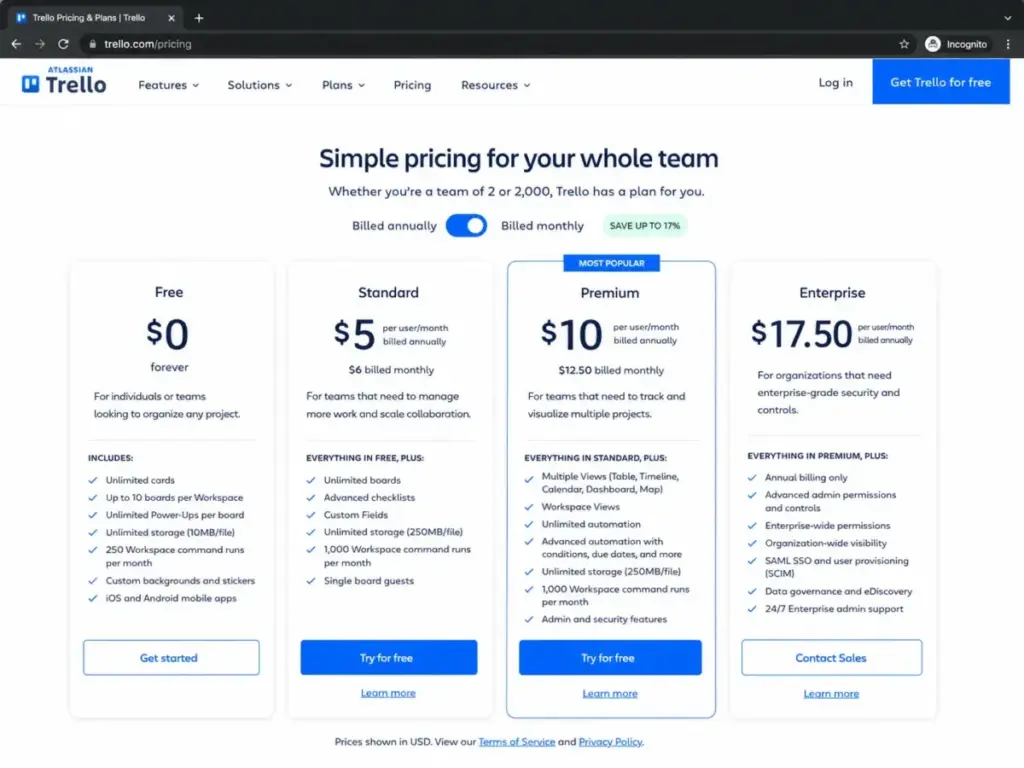
Task: Click checkmark beside Enterprise-wide permissions
Action: pos(752,526)
